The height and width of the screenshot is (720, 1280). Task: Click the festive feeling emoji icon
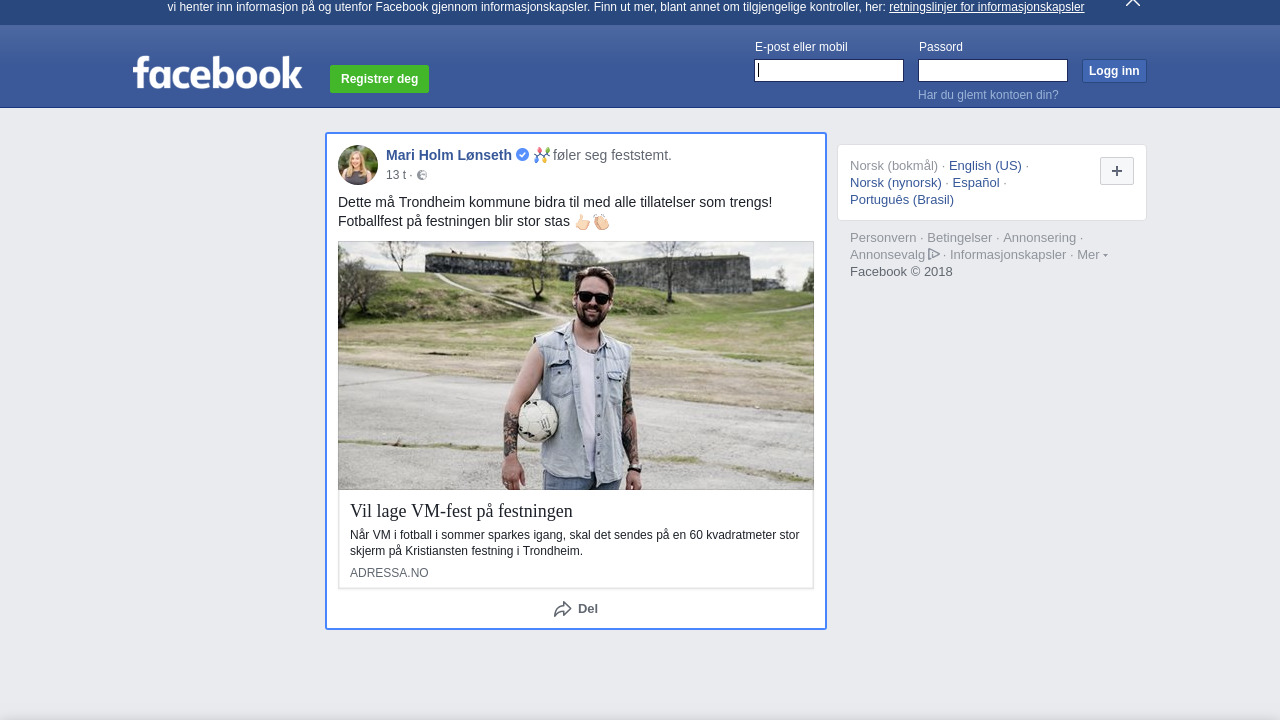click(x=542, y=155)
